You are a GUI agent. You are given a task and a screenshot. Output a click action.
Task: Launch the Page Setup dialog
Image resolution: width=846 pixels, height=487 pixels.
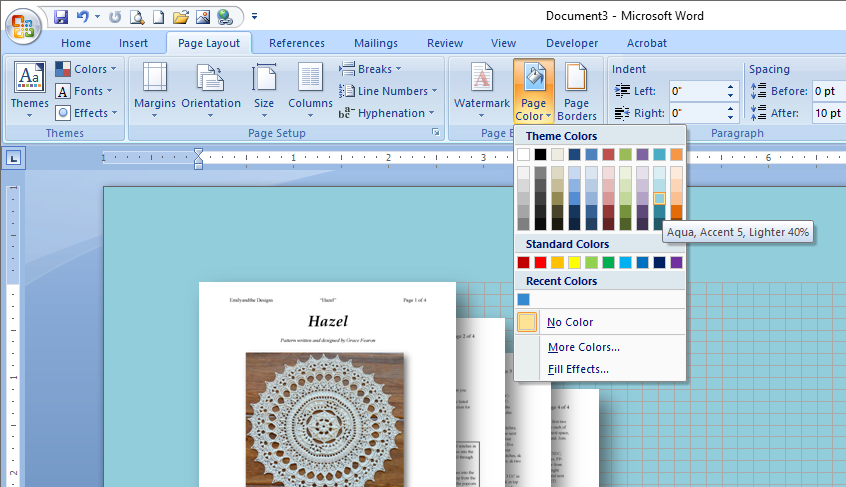[435, 133]
